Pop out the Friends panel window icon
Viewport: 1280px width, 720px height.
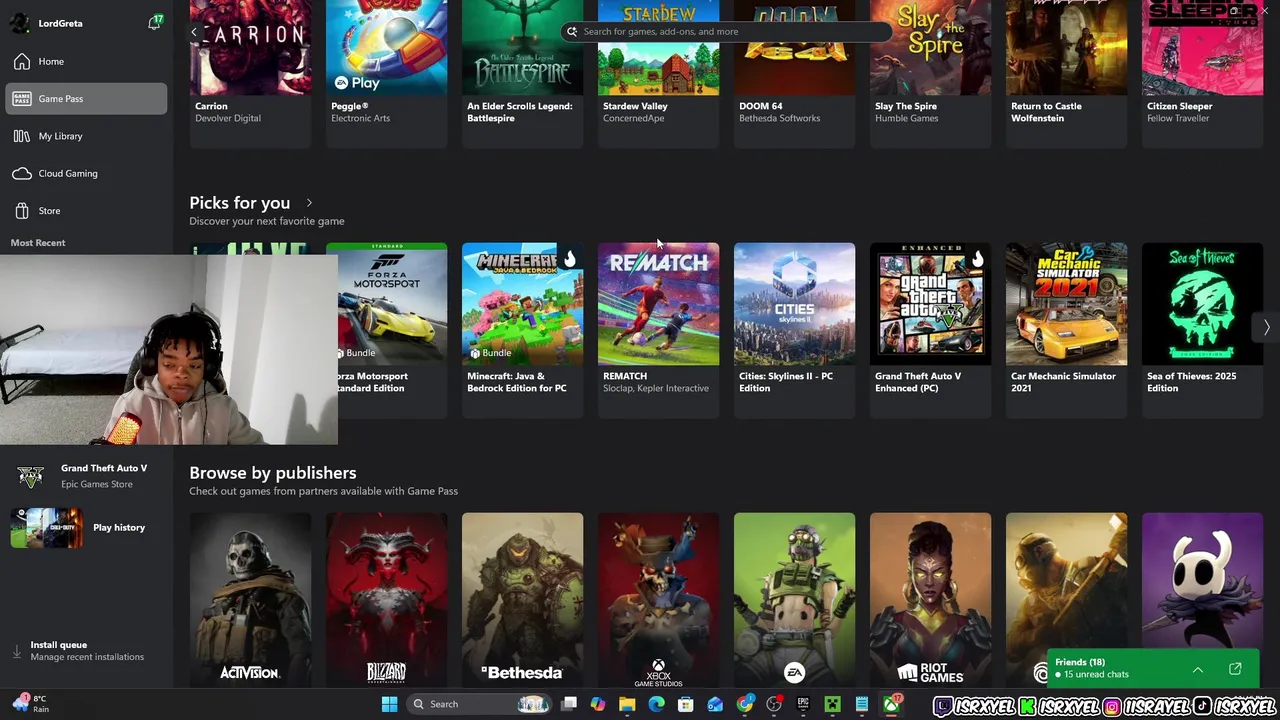1235,669
